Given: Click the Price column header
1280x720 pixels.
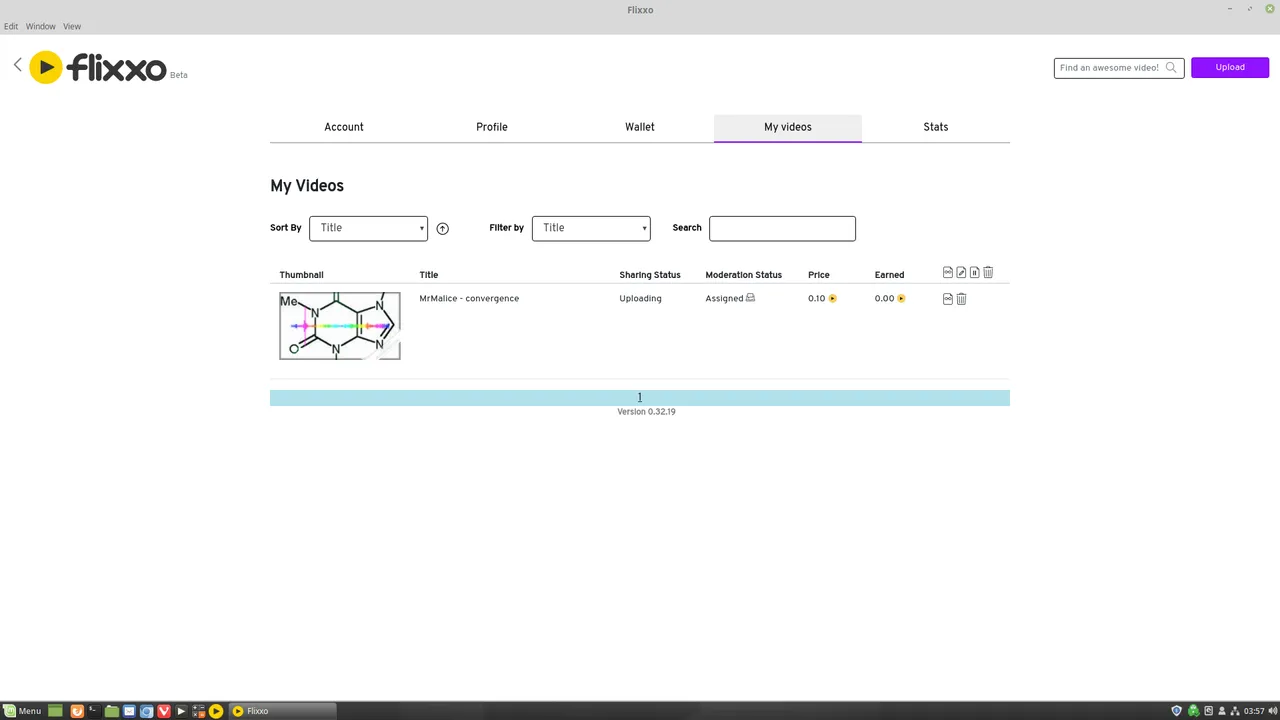Looking at the screenshot, I should (x=819, y=275).
